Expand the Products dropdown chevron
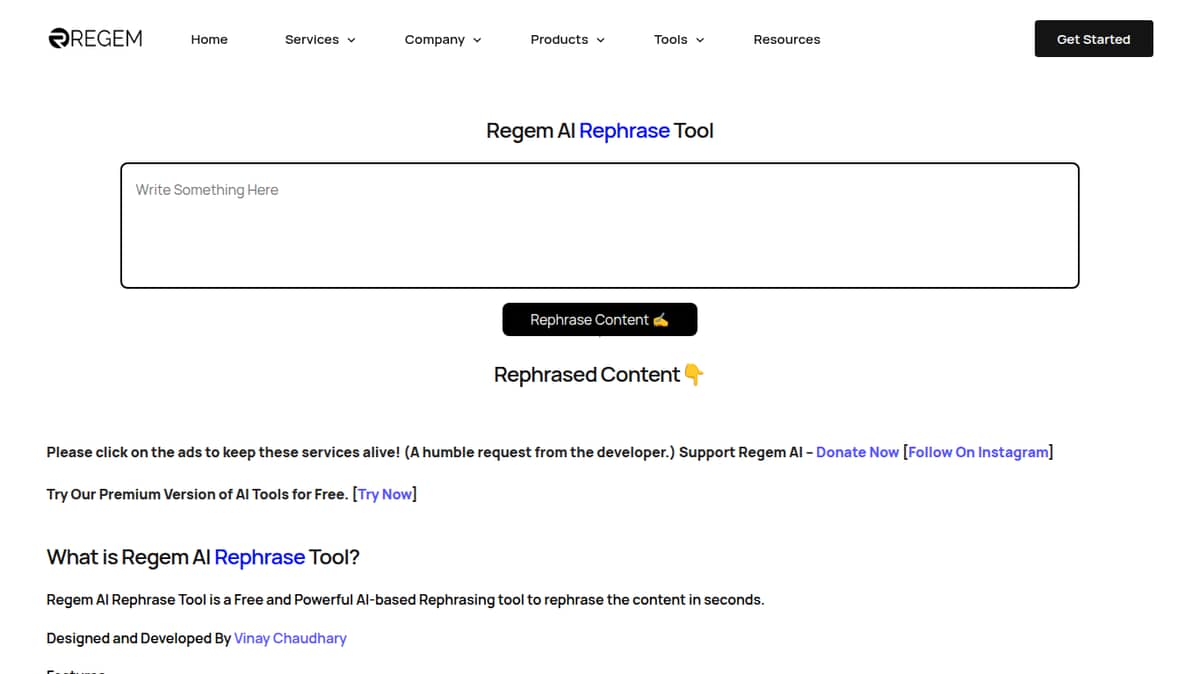Image resolution: width=1200 pixels, height=674 pixels. (601, 40)
